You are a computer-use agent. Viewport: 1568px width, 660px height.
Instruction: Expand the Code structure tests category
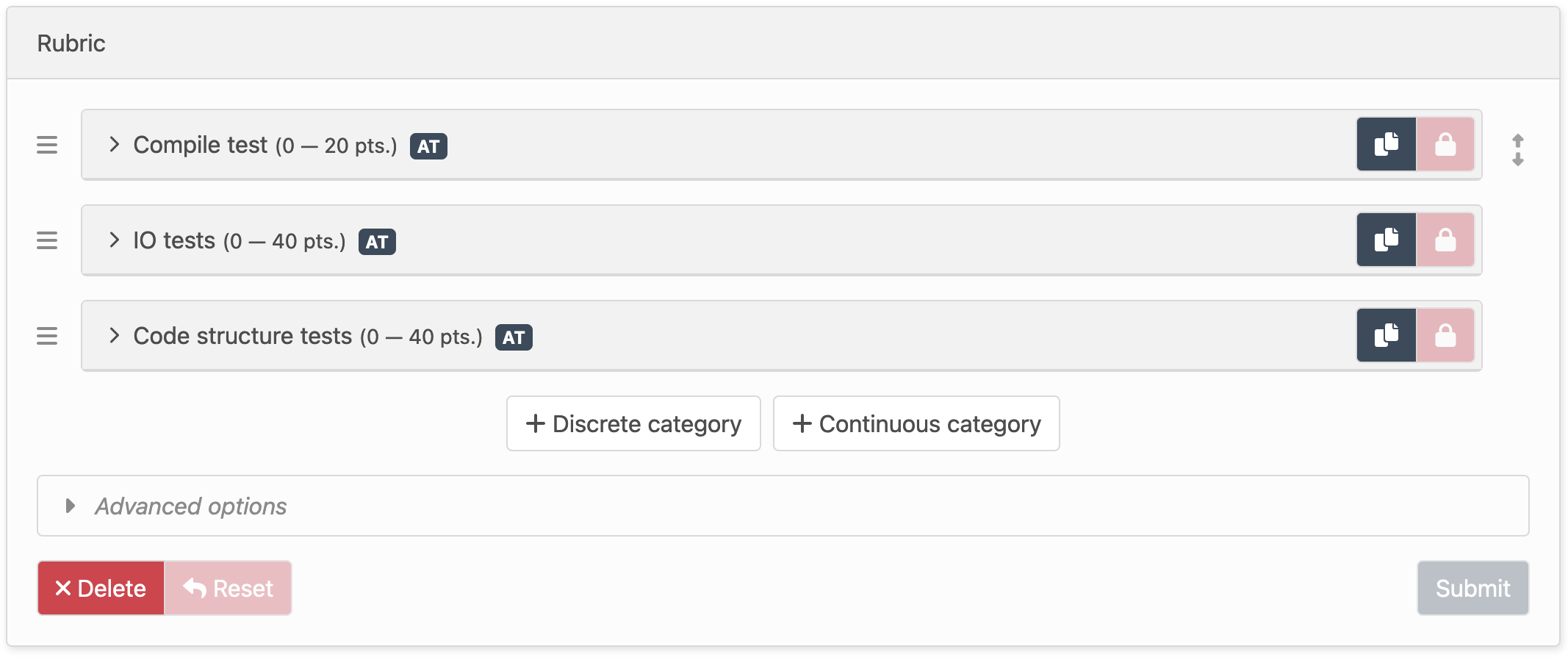[x=114, y=335]
